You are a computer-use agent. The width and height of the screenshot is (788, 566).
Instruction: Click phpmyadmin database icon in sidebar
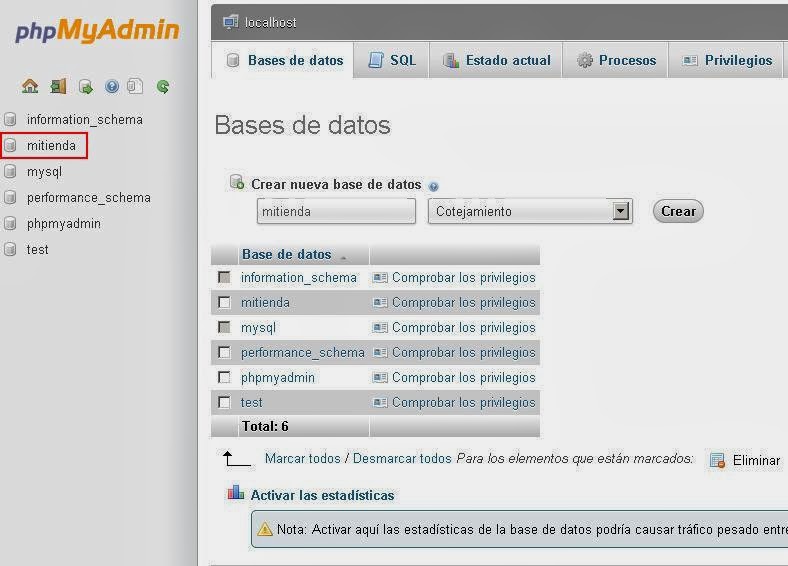[10, 224]
